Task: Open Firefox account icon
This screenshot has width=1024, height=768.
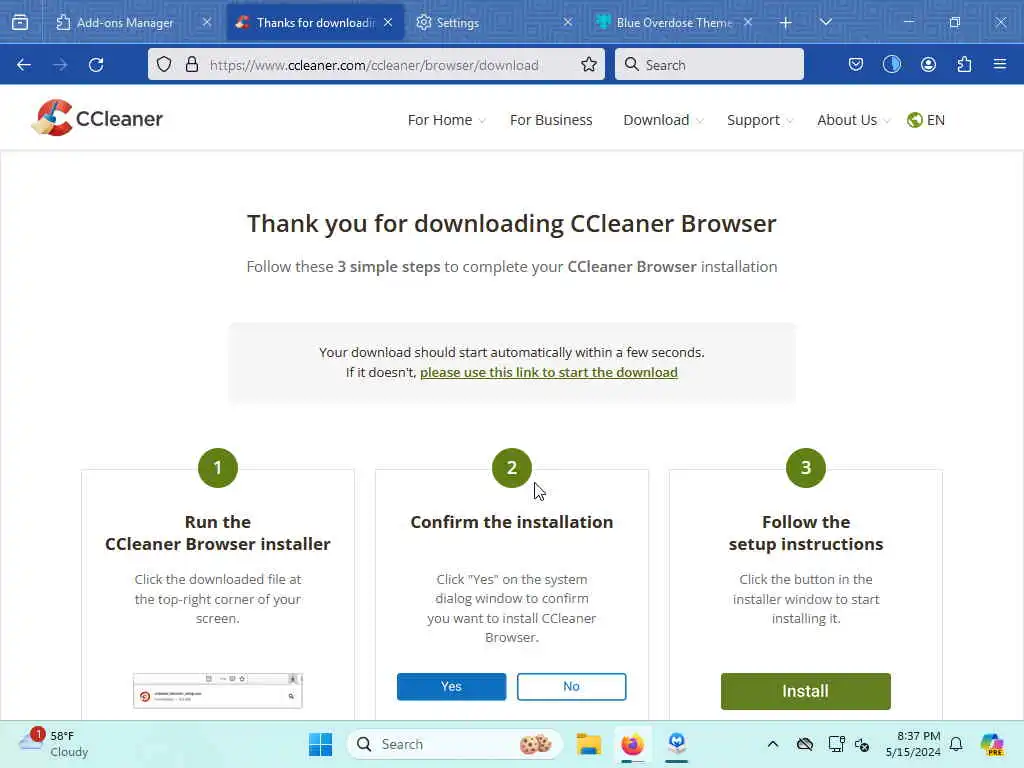Action: click(928, 65)
